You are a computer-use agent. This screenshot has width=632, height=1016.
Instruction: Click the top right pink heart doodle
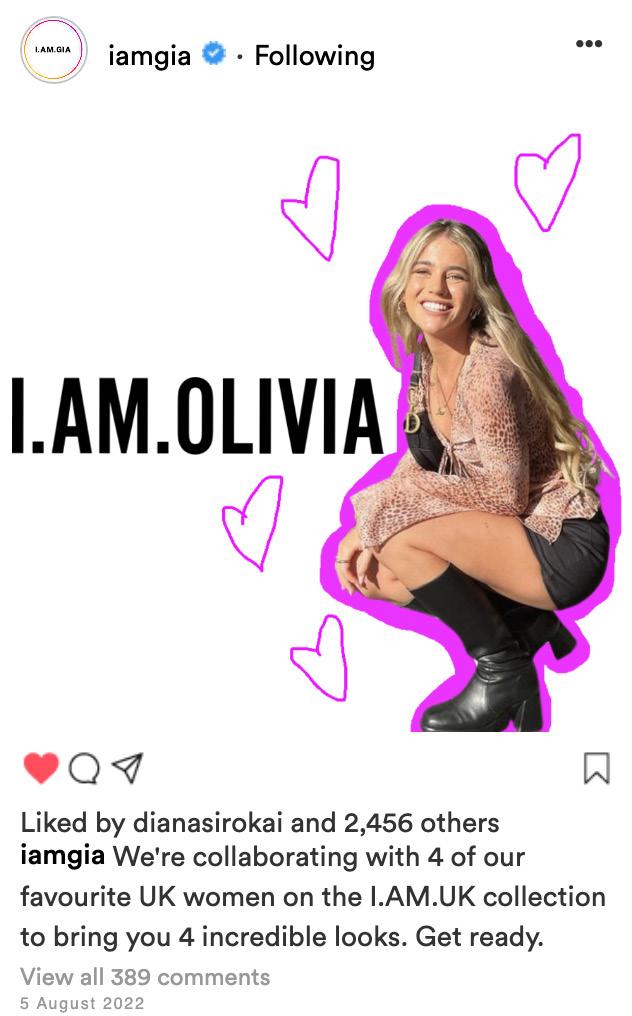[x=548, y=183]
